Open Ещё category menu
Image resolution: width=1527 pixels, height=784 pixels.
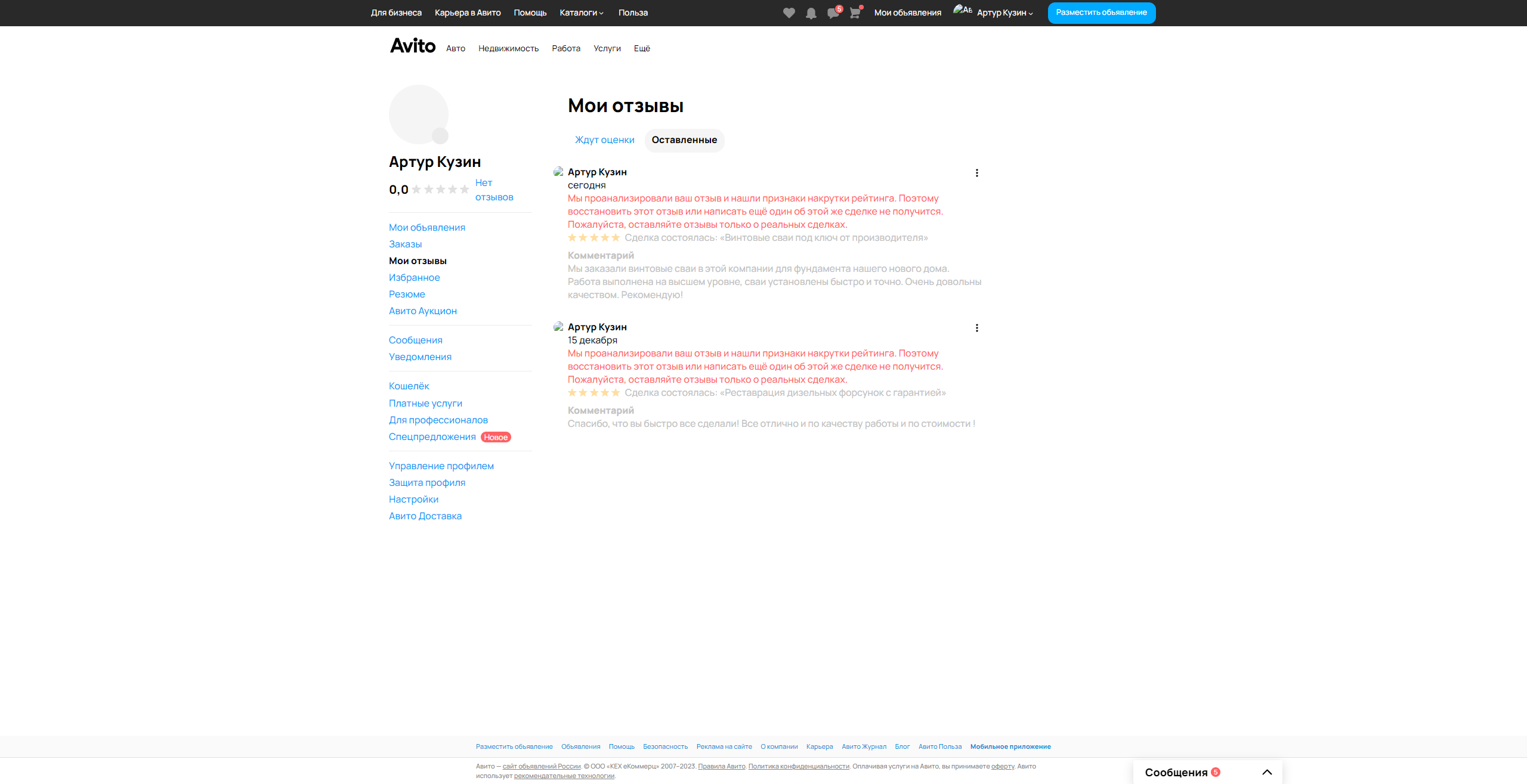pos(642,48)
